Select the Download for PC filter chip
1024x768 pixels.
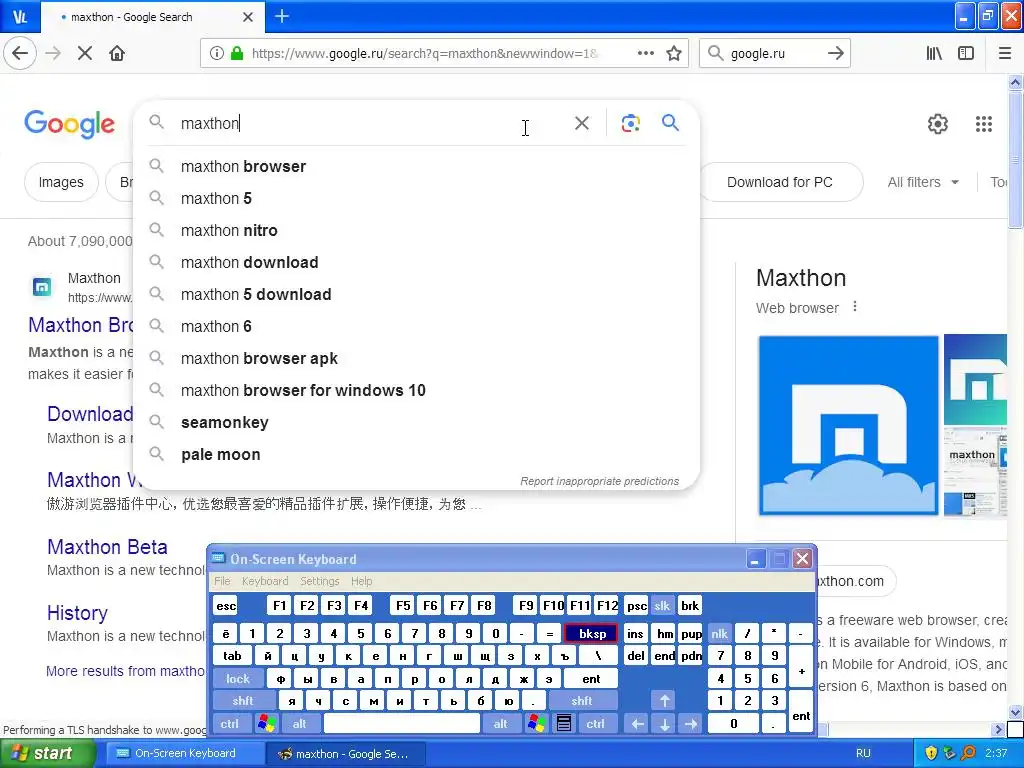tap(780, 182)
